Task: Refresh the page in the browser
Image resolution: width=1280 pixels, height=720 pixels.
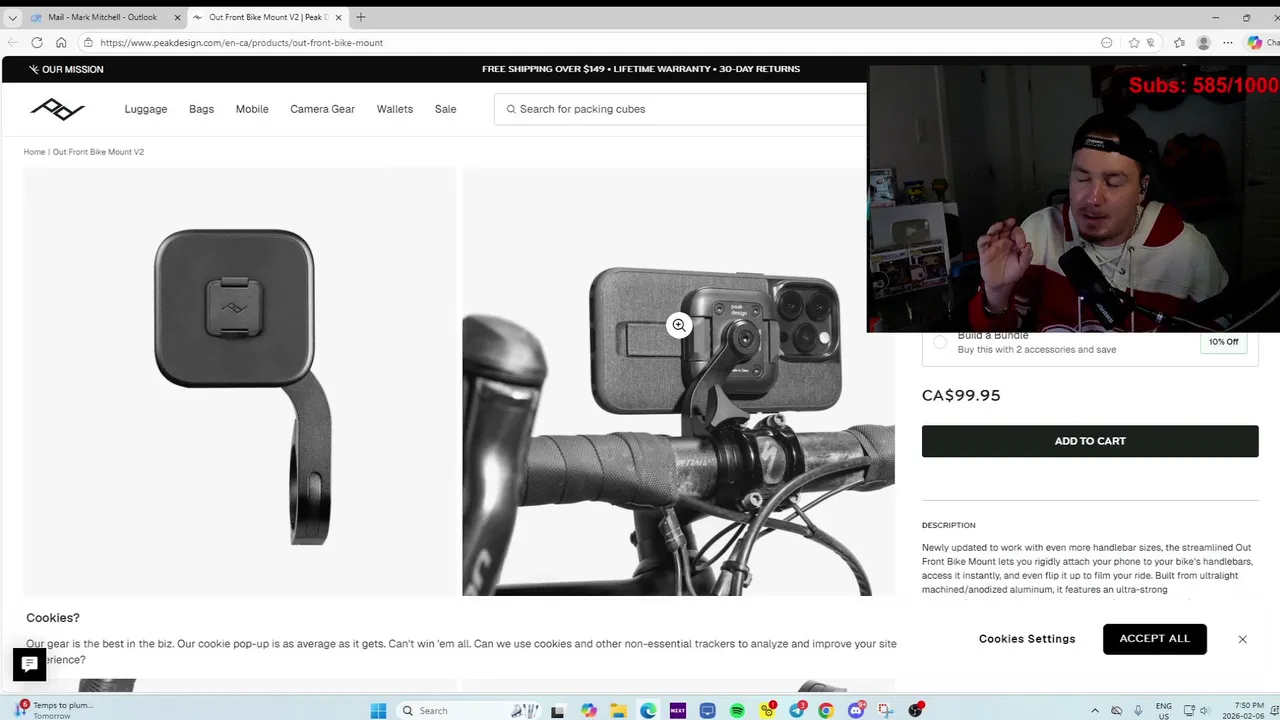Action: [x=37, y=43]
